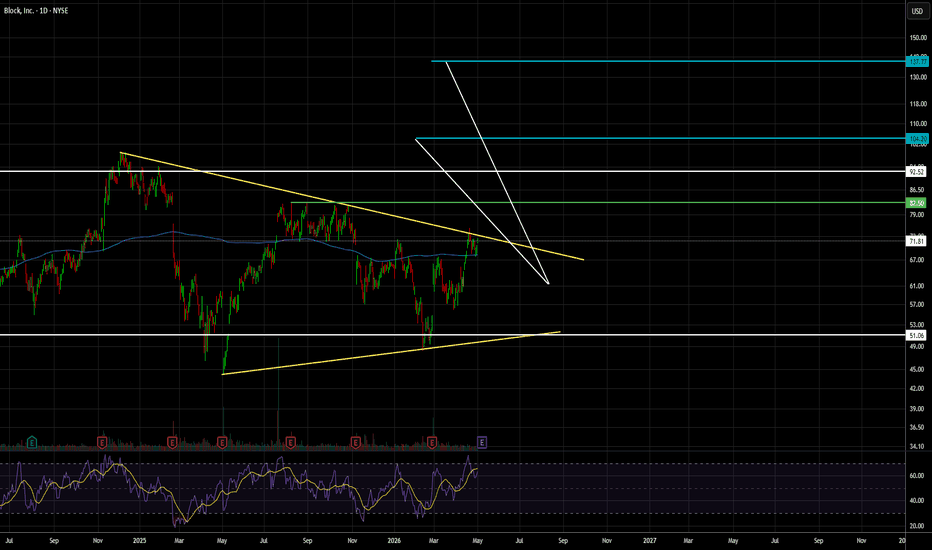Select the 51.06 white price label
Viewport: 932px width, 550px height.
pyautogui.click(x=917, y=335)
